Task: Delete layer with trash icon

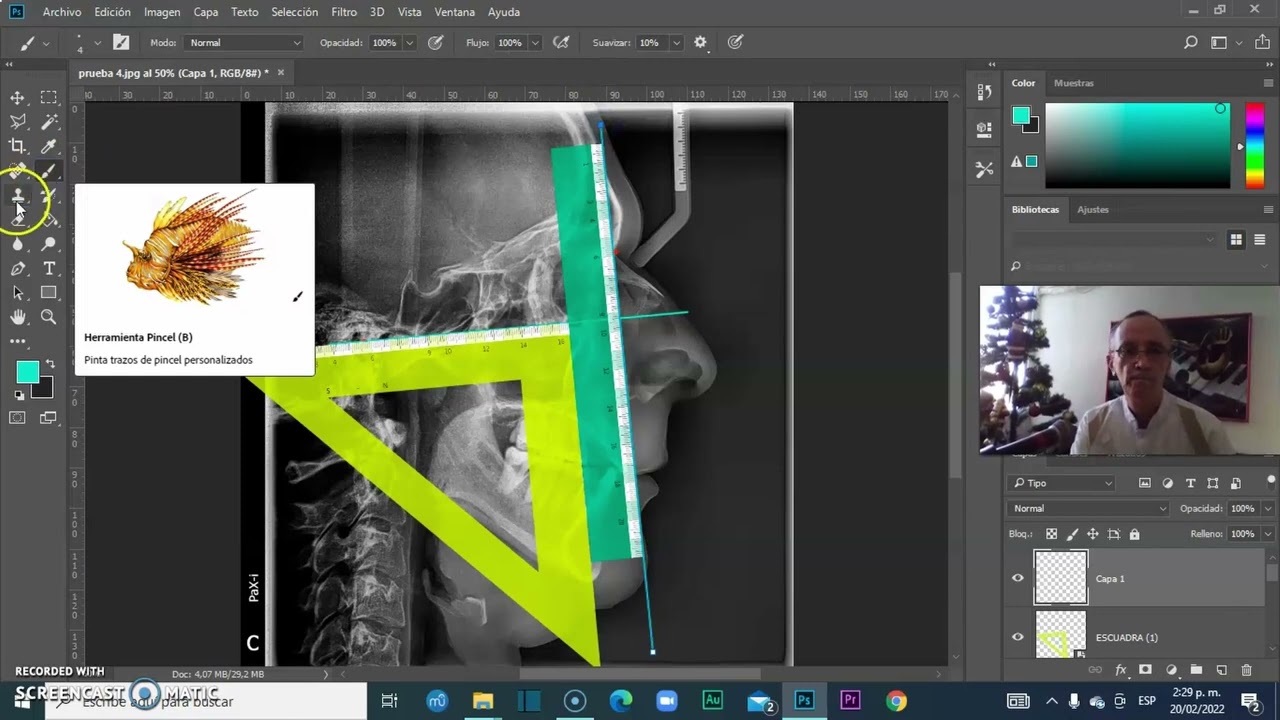Action: click(1246, 670)
